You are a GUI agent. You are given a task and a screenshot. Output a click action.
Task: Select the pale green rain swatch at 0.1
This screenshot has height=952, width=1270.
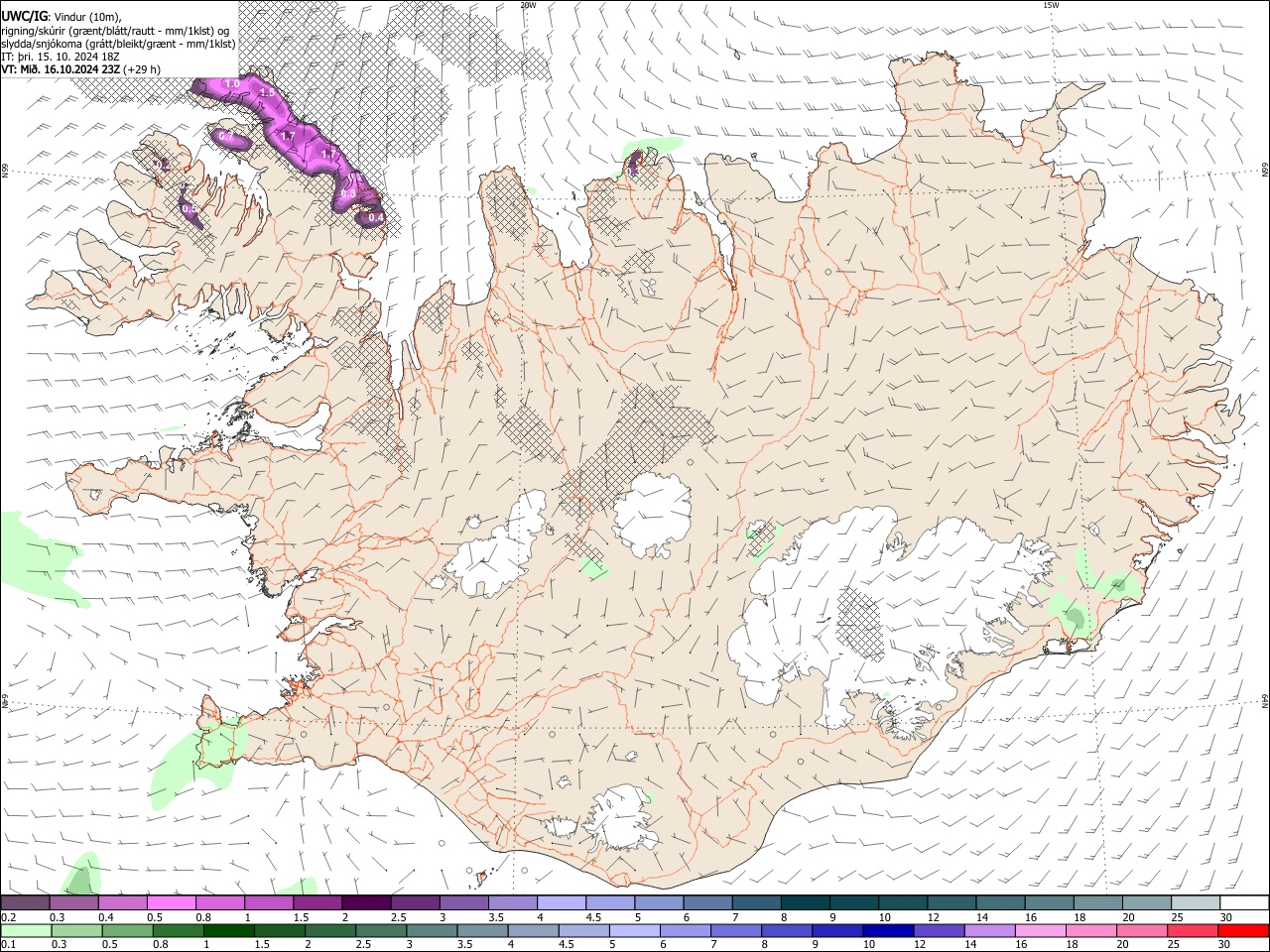click(x=27, y=930)
